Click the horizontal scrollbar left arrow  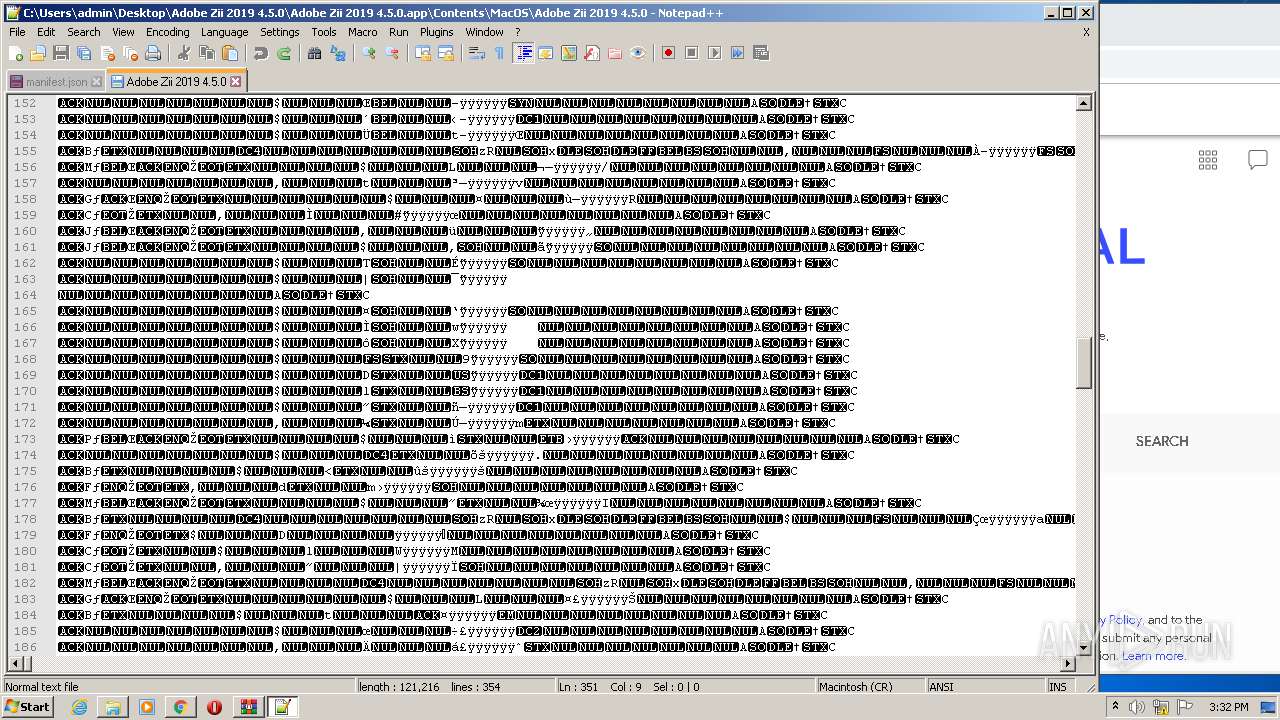click(15, 664)
